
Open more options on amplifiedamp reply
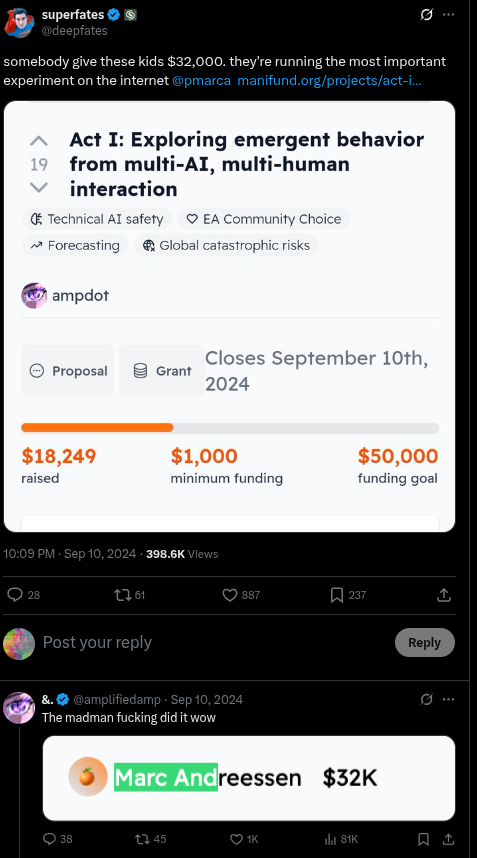click(449, 699)
